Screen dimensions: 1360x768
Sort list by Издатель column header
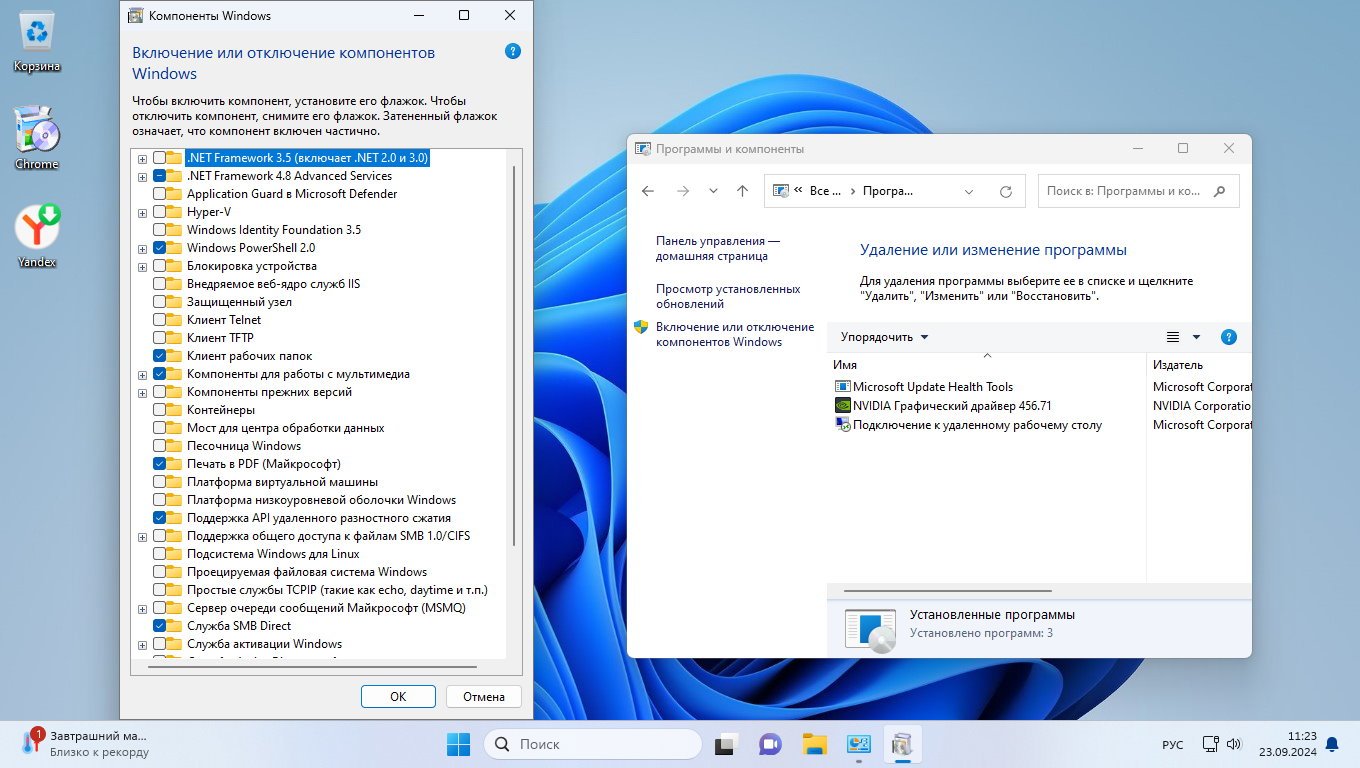1178,365
